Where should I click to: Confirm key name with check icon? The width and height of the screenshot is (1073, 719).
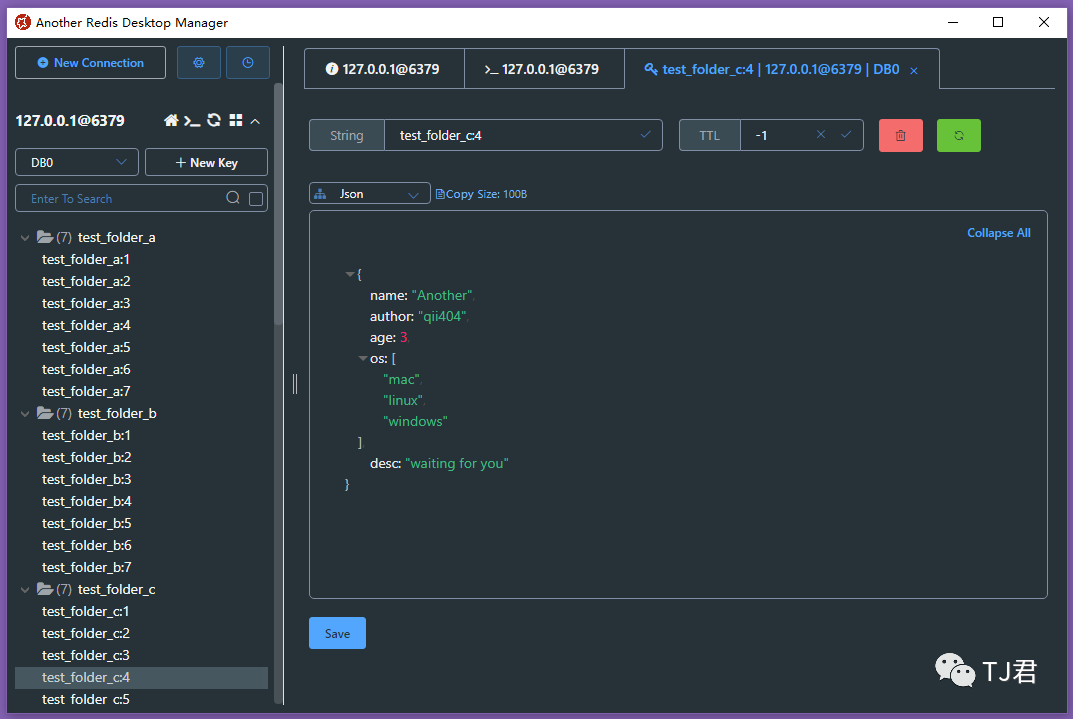point(645,135)
